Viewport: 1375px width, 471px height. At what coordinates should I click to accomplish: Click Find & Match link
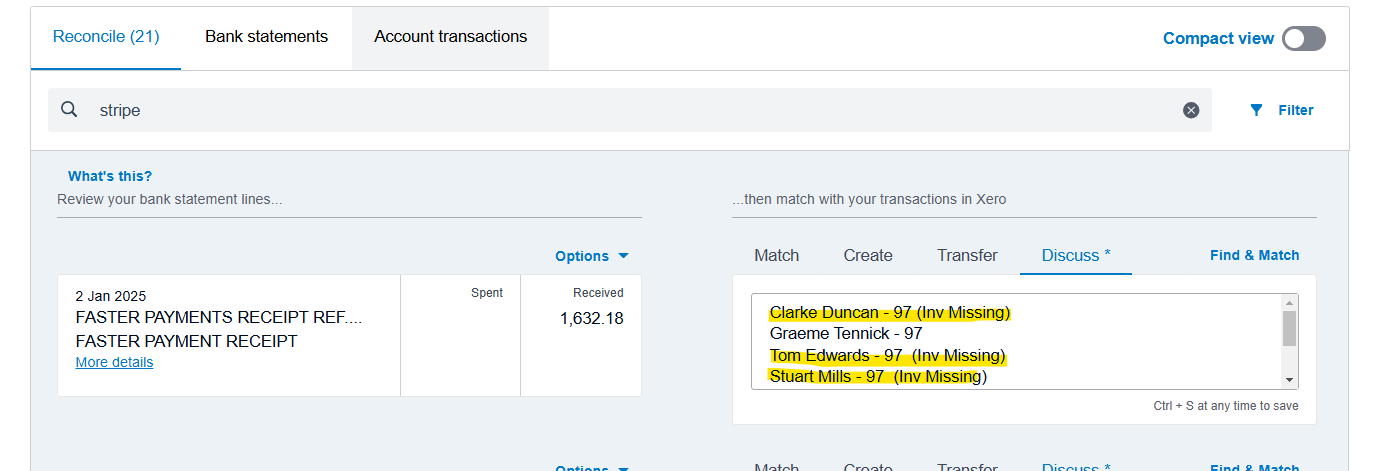tap(1254, 255)
